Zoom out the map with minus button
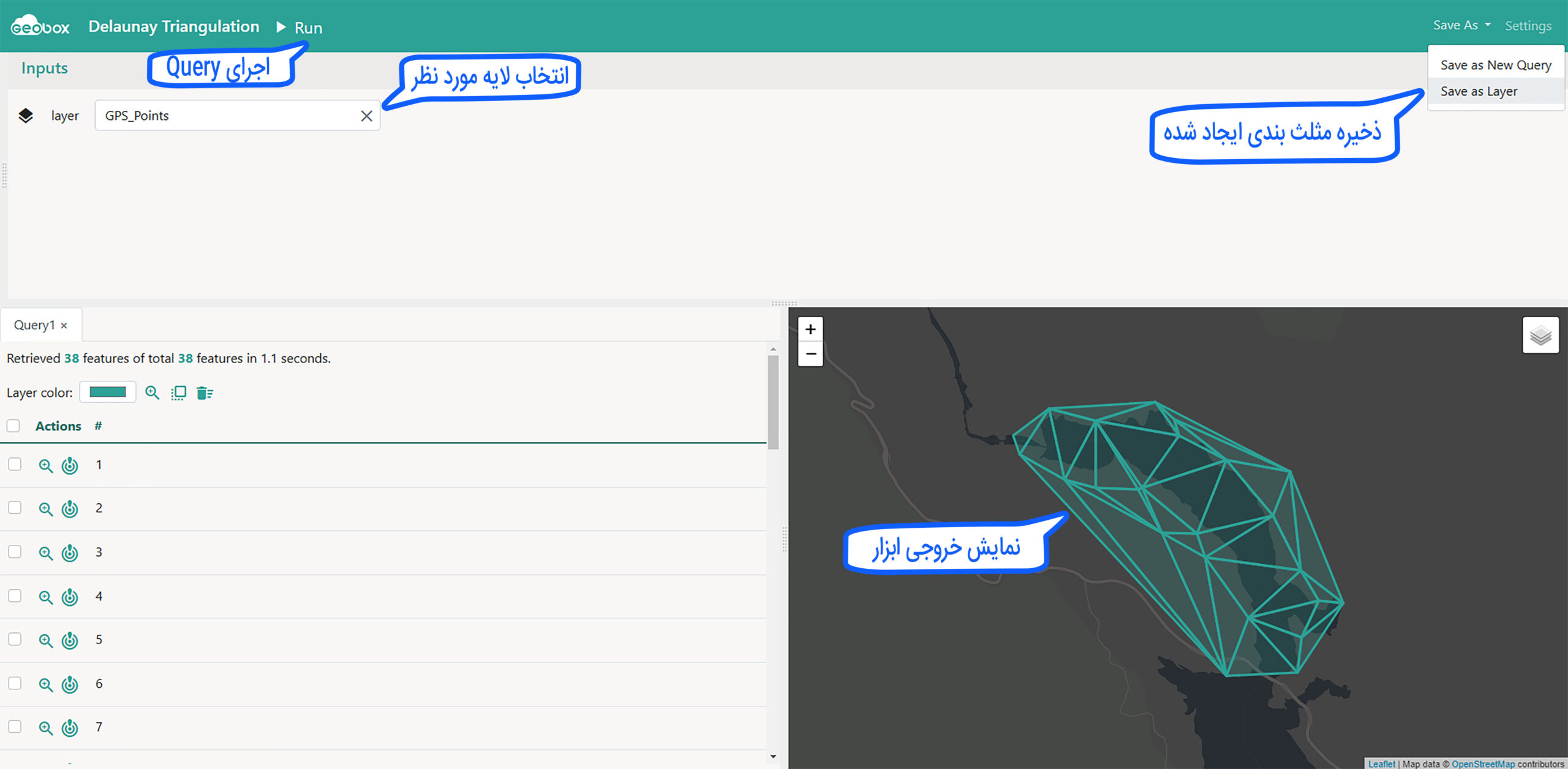This screenshot has width=1568, height=769. pyautogui.click(x=810, y=354)
